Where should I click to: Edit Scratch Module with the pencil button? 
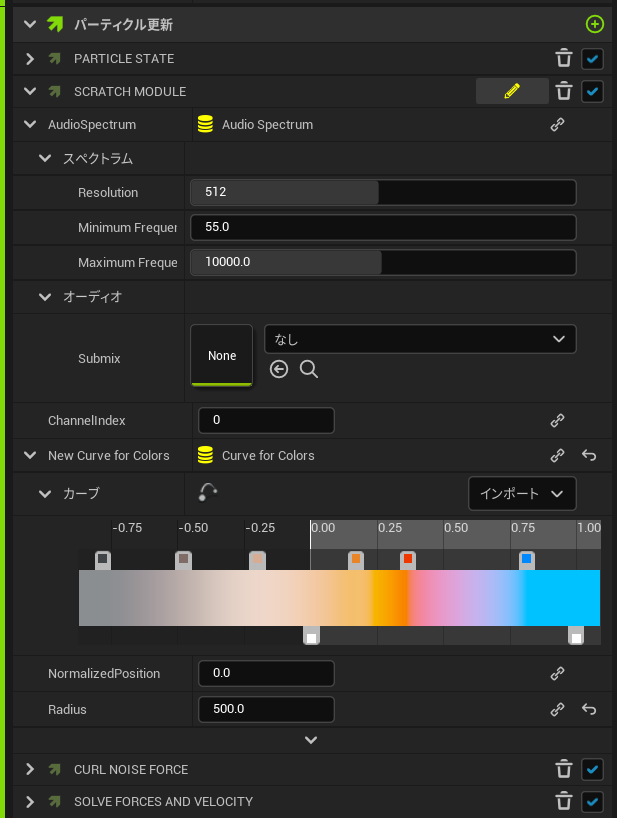(512, 91)
